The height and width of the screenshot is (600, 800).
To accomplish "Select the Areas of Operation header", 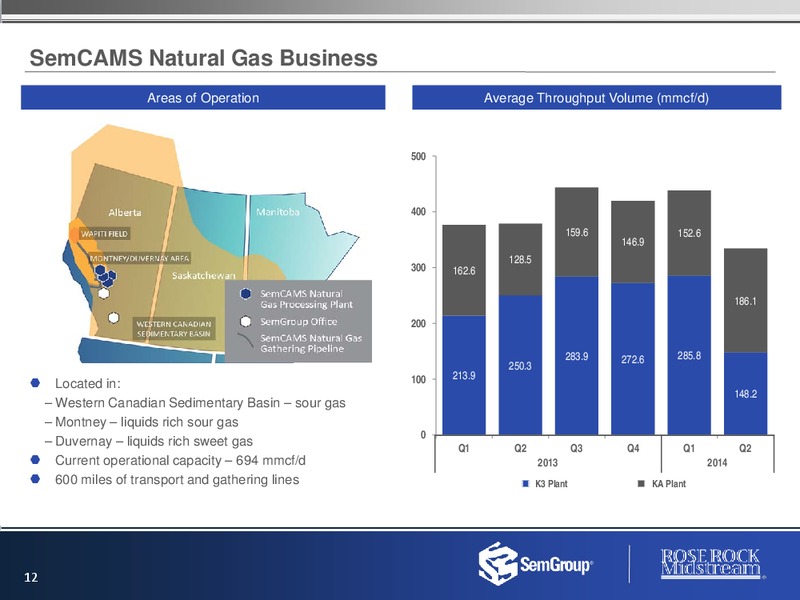I will pos(203,97).
